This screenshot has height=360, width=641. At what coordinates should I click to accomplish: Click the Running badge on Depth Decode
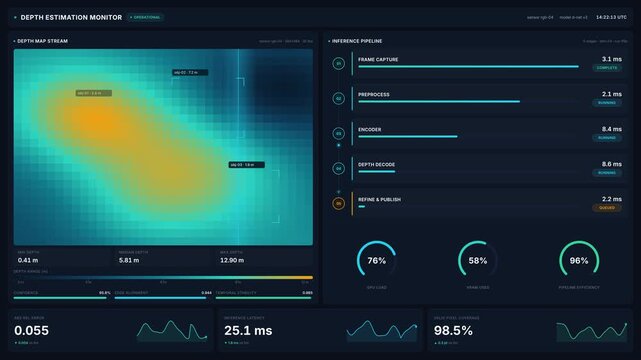coord(607,173)
